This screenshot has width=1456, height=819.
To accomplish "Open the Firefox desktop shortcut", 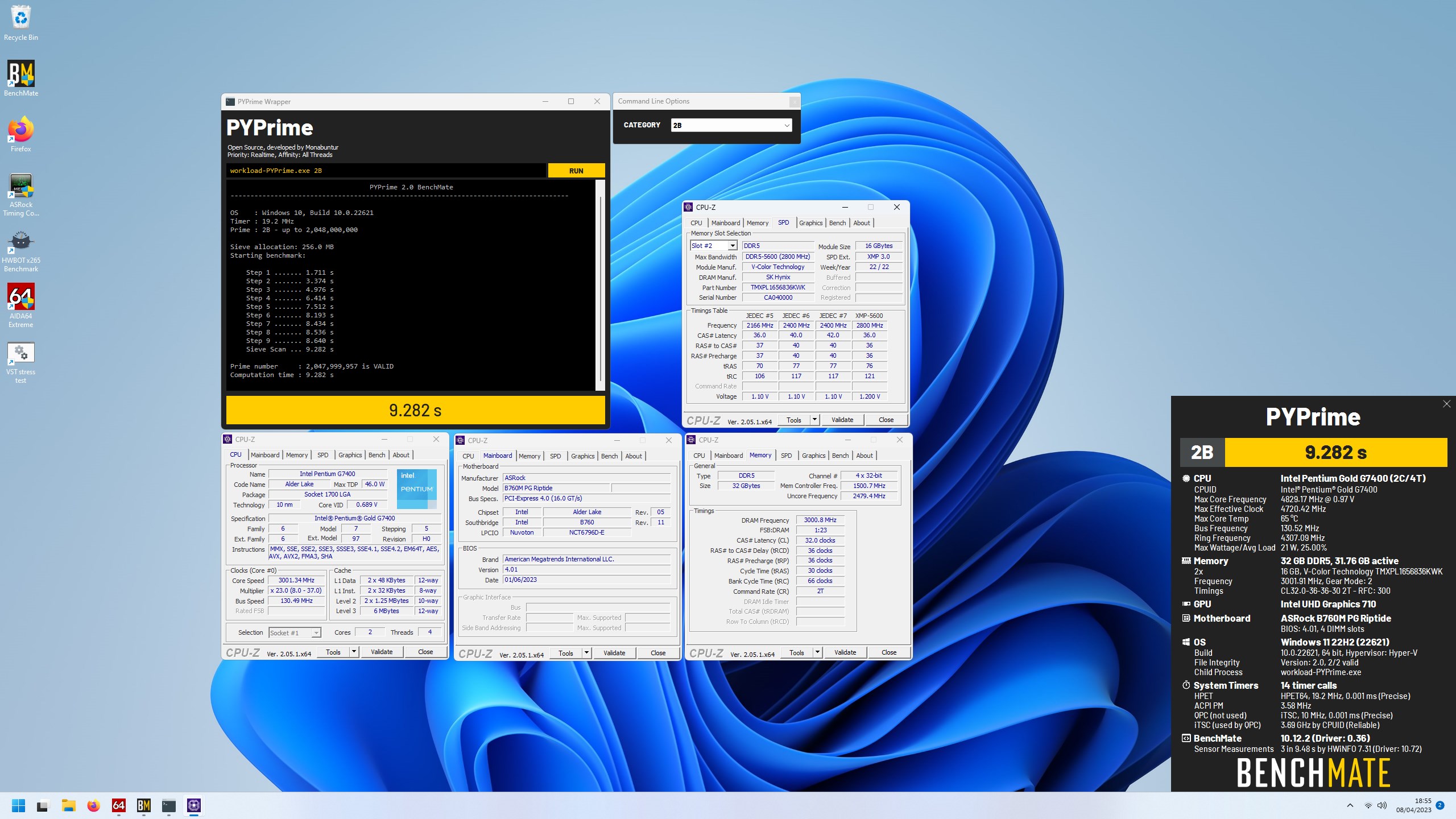I will [x=21, y=134].
